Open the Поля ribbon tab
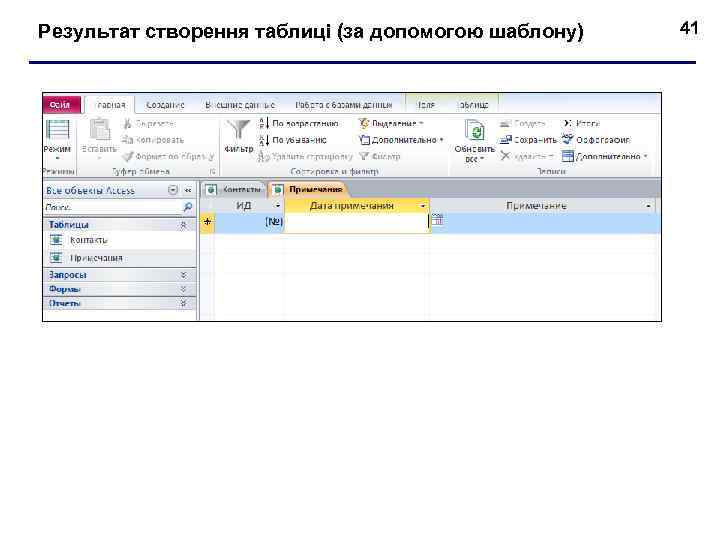The width and height of the screenshot is (720, 540). (x=426, y=105)
